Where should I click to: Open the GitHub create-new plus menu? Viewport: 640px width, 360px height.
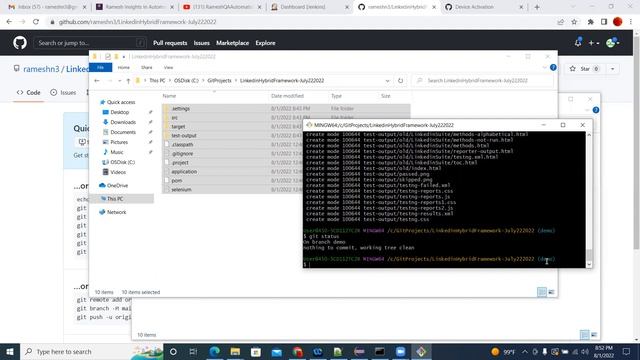pyautogui.click(x=593, y=42)
